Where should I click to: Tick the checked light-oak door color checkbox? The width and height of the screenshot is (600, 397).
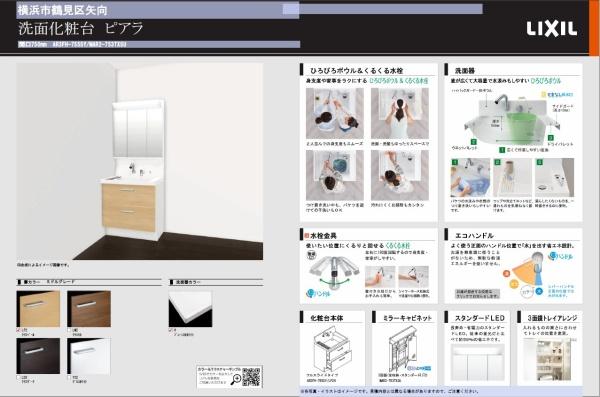coord(18,330)
